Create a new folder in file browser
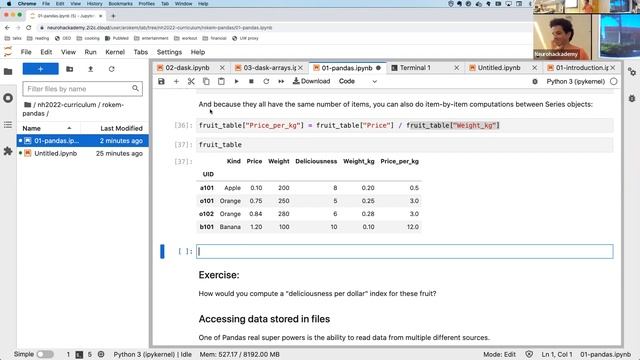640x360 pixels. click(70, 69)
